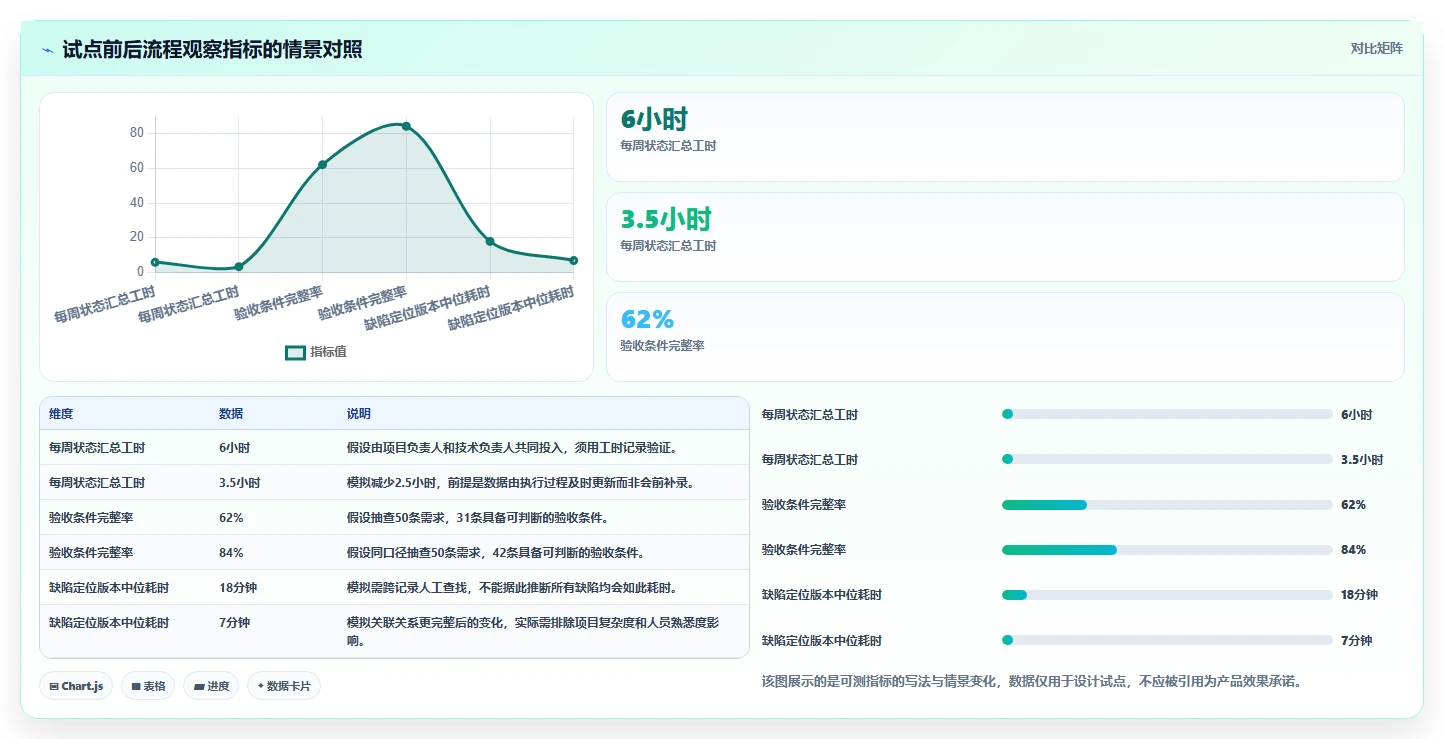The width and height of the screenshot is (1444, 739).
Task: Select the Chart.js chip
Action: click(76, 686)
